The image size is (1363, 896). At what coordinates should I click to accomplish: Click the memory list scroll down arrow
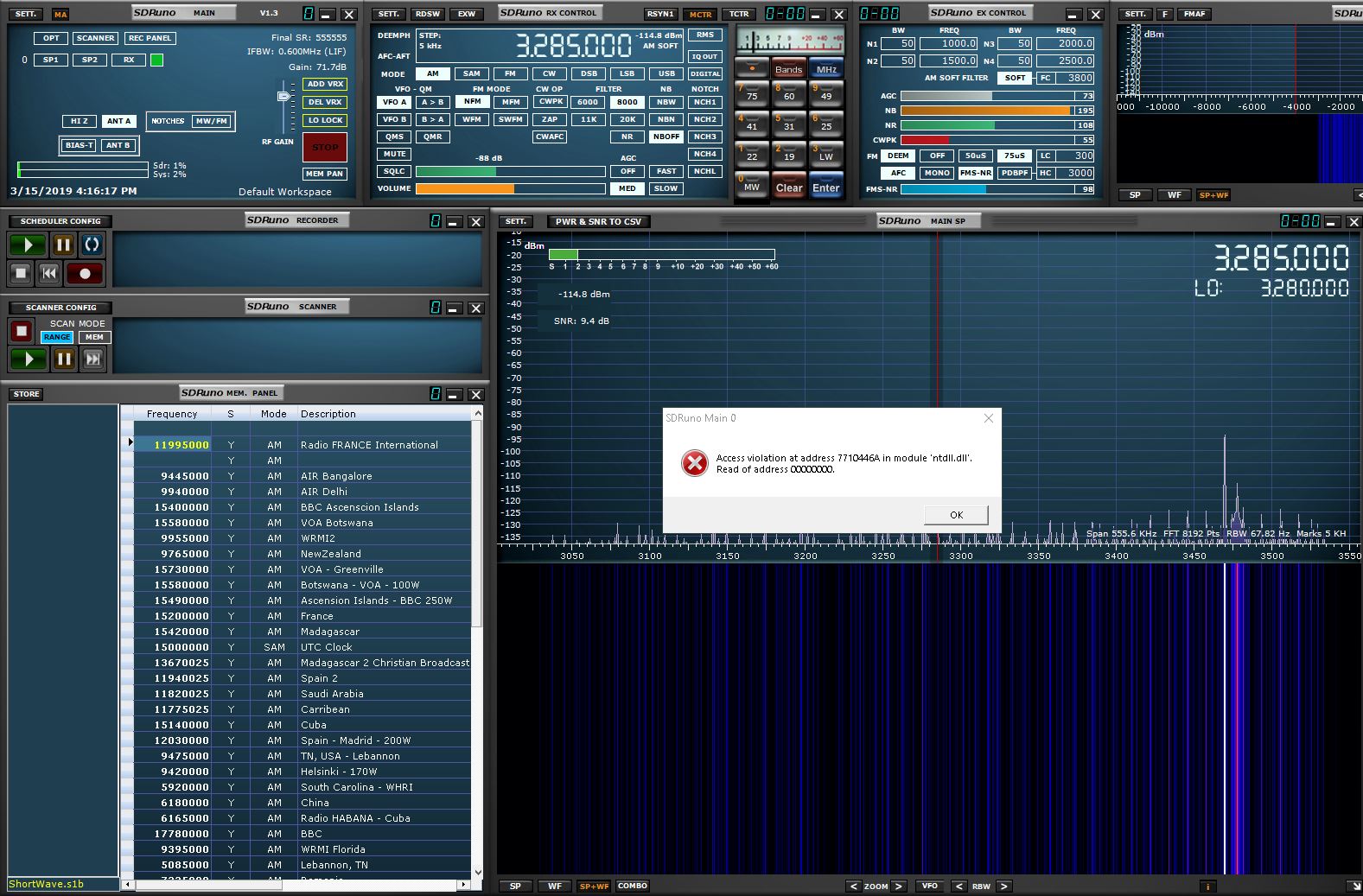point(478,873)
